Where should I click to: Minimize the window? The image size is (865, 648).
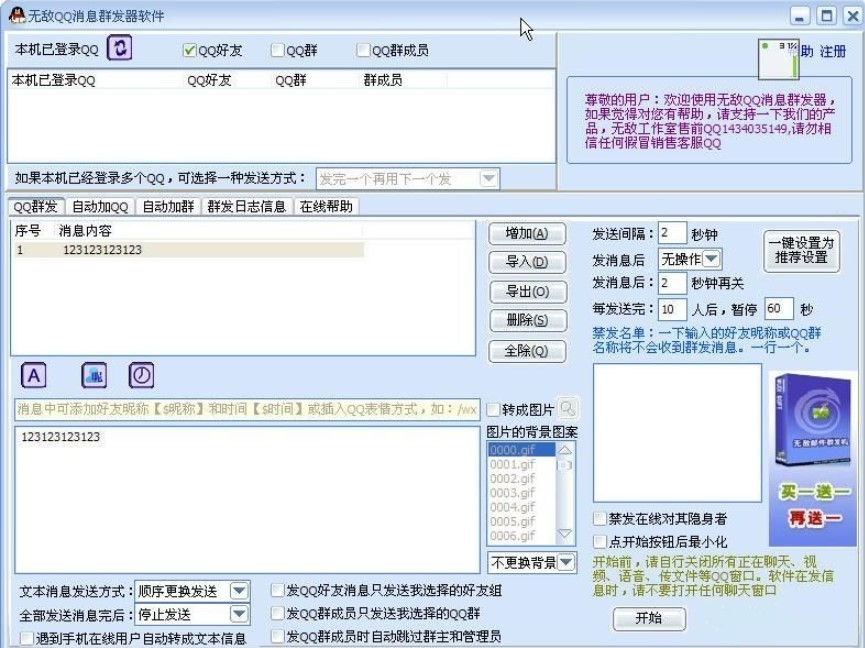[x=799, y=15]
